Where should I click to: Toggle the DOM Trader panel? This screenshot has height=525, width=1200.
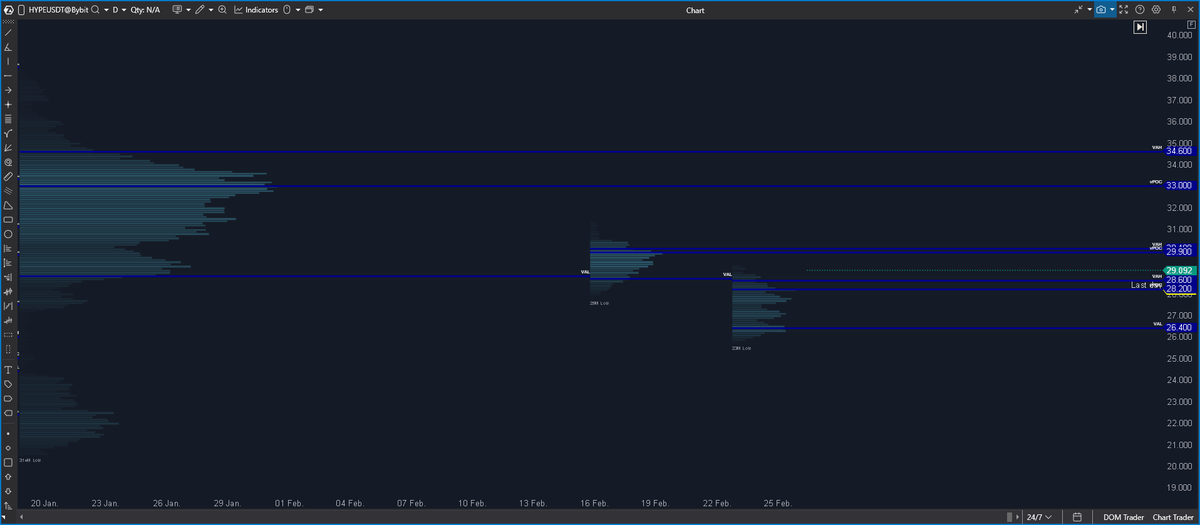click(x=1123, y=517)
